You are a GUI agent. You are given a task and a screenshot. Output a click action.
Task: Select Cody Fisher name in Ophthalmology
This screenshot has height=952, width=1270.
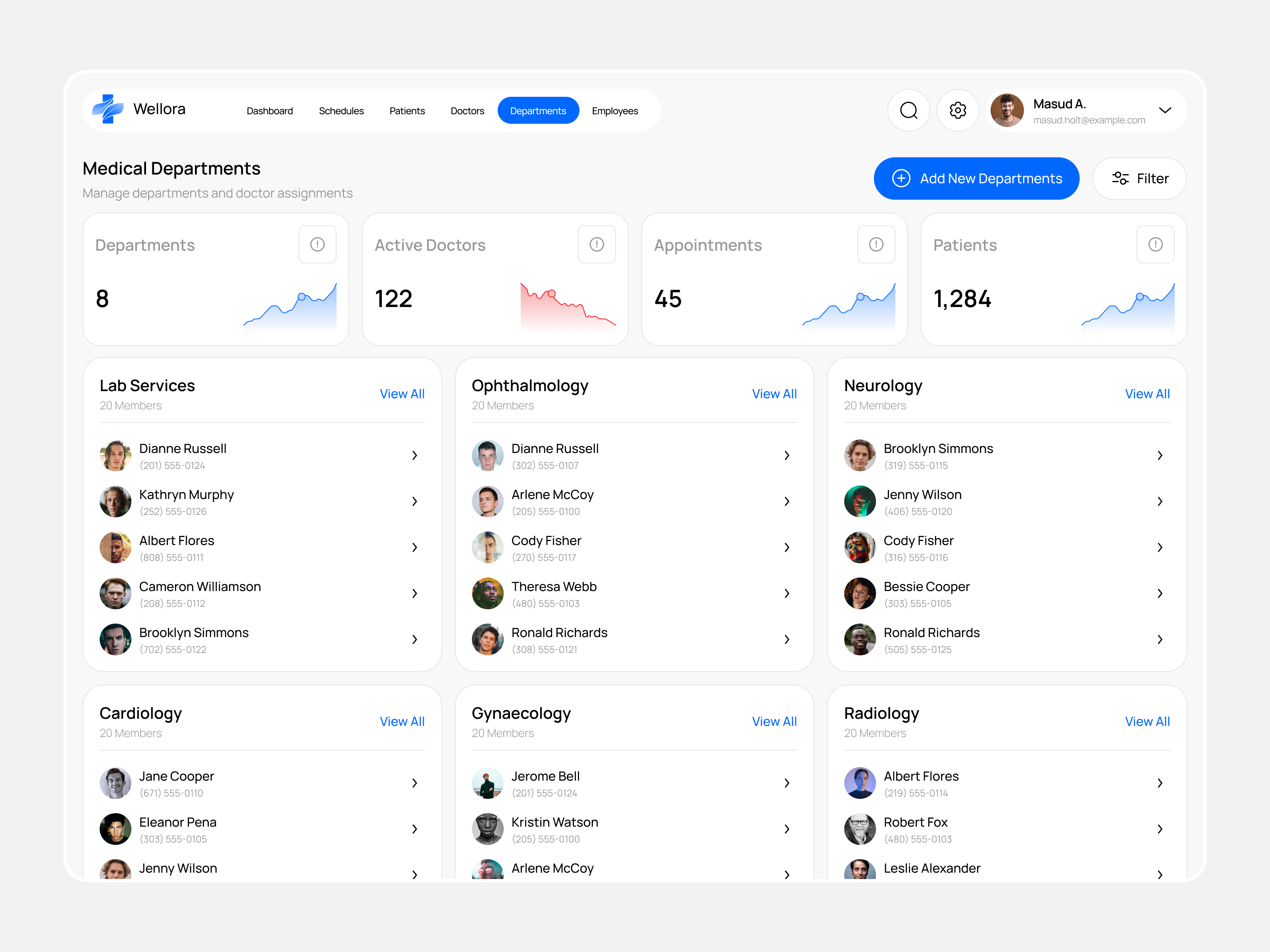click(x=546, y=541)
